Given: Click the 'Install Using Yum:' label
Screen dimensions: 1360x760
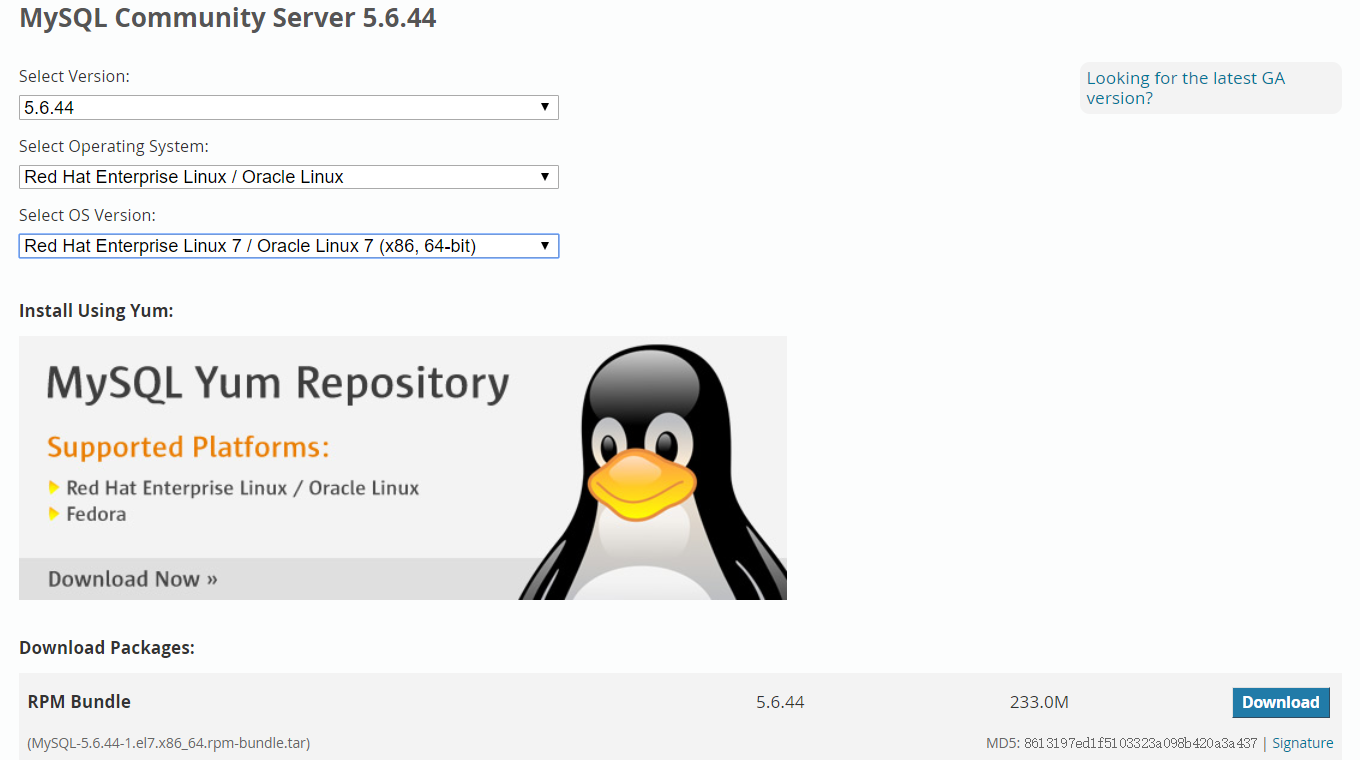Looking at the screenshot, I should point(96,311).
